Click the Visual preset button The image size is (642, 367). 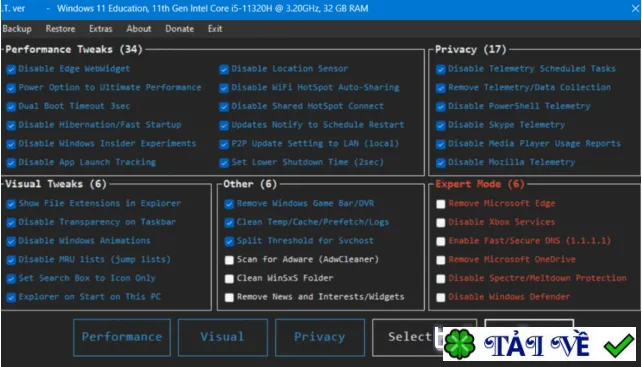point(223,337)
